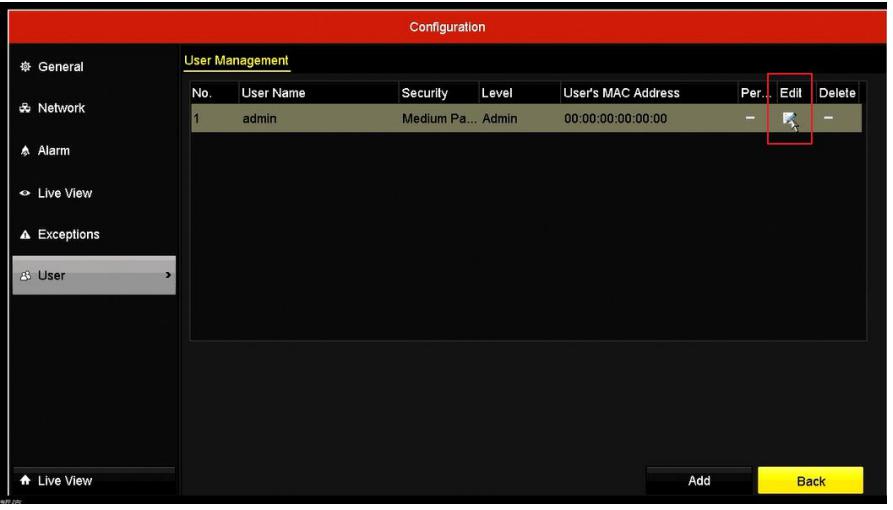Click the yellow Back button
Screen dimensions: 893x510
tap(809, 481)
